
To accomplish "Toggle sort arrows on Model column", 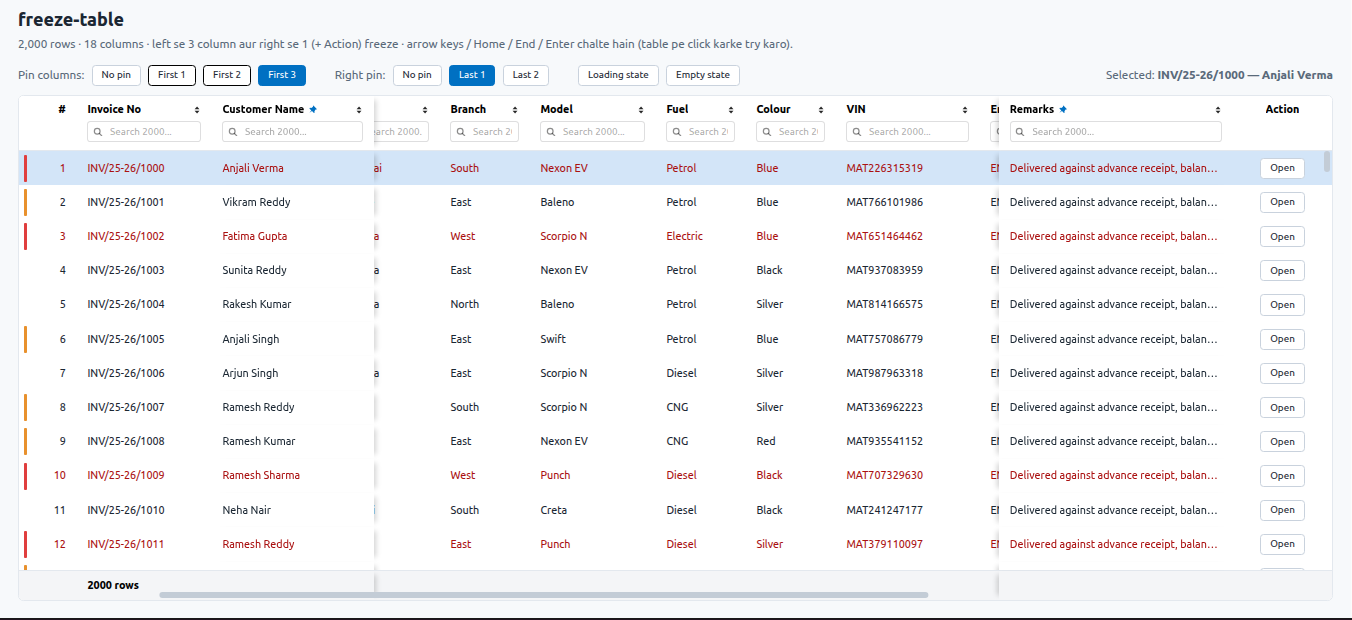I will tap(641, 110).
